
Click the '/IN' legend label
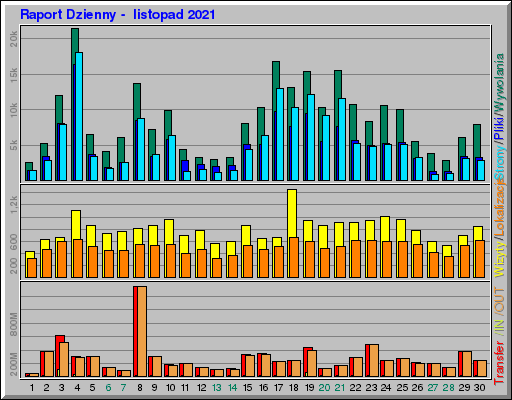(500, 327)
